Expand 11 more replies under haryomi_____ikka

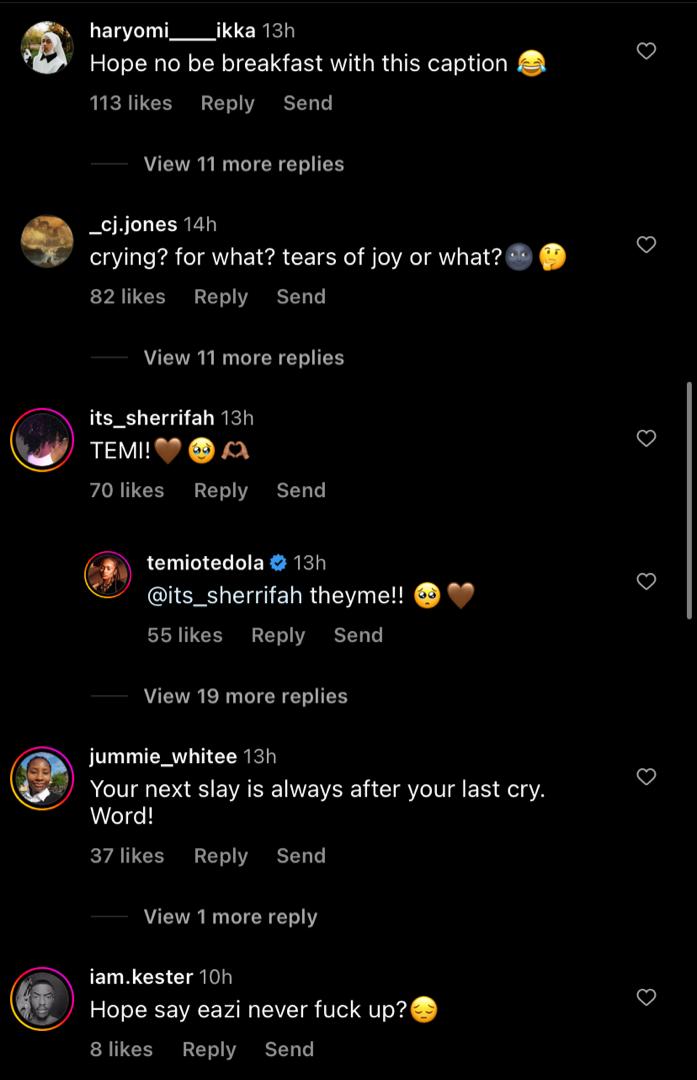click(243, 164)
